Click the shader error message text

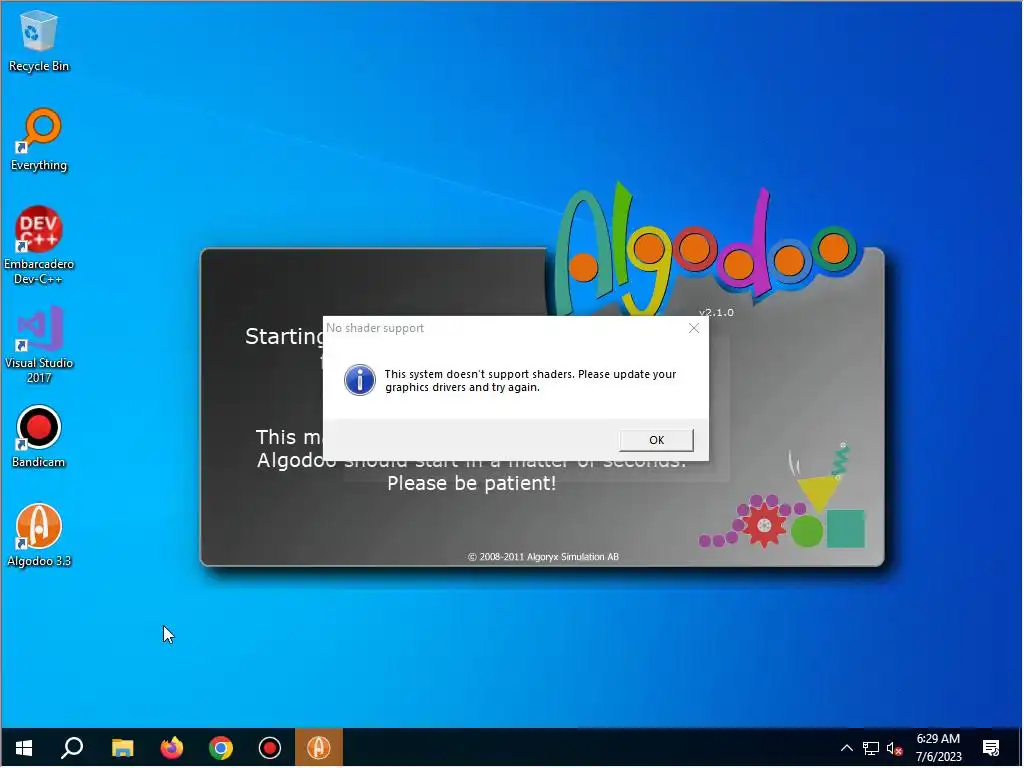530,381
